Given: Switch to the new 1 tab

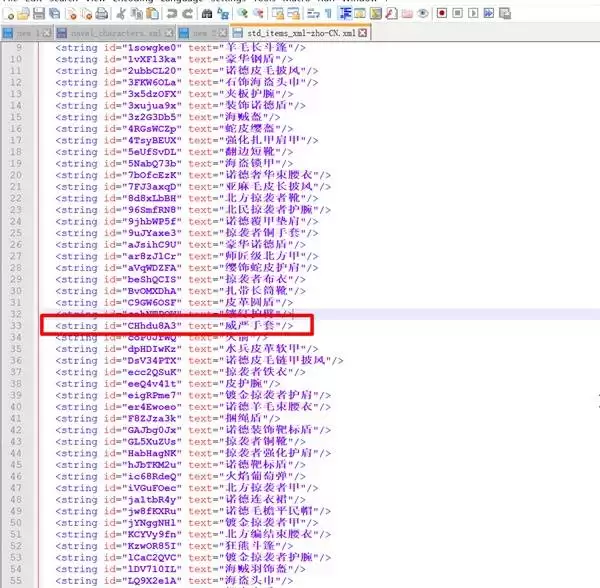Looking at the screenshot, I should pos(22,33).
